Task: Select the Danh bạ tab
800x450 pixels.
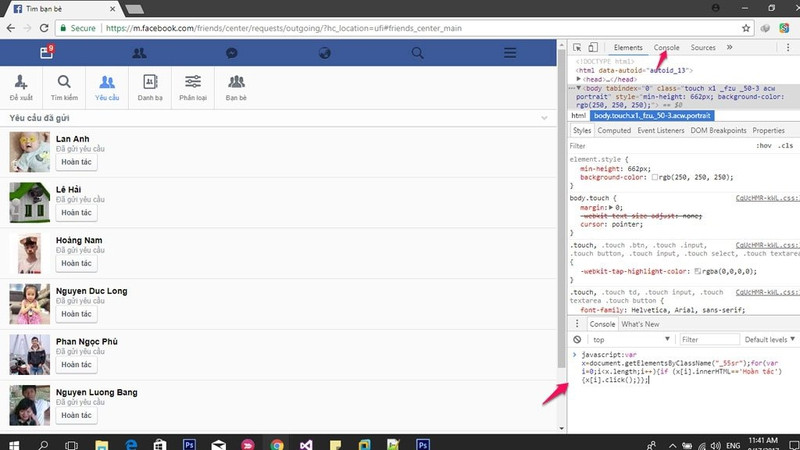Action: pyautogui.click(x=150, y=88)
